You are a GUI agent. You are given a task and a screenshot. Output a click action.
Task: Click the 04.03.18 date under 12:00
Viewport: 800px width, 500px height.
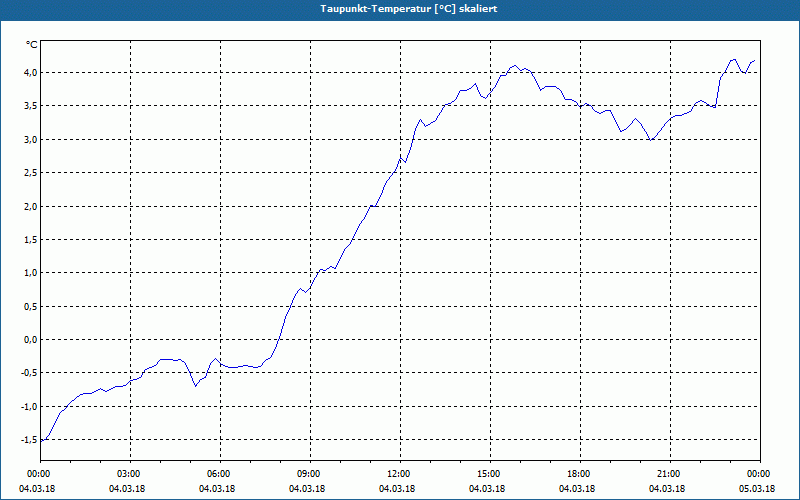(397, 489)
